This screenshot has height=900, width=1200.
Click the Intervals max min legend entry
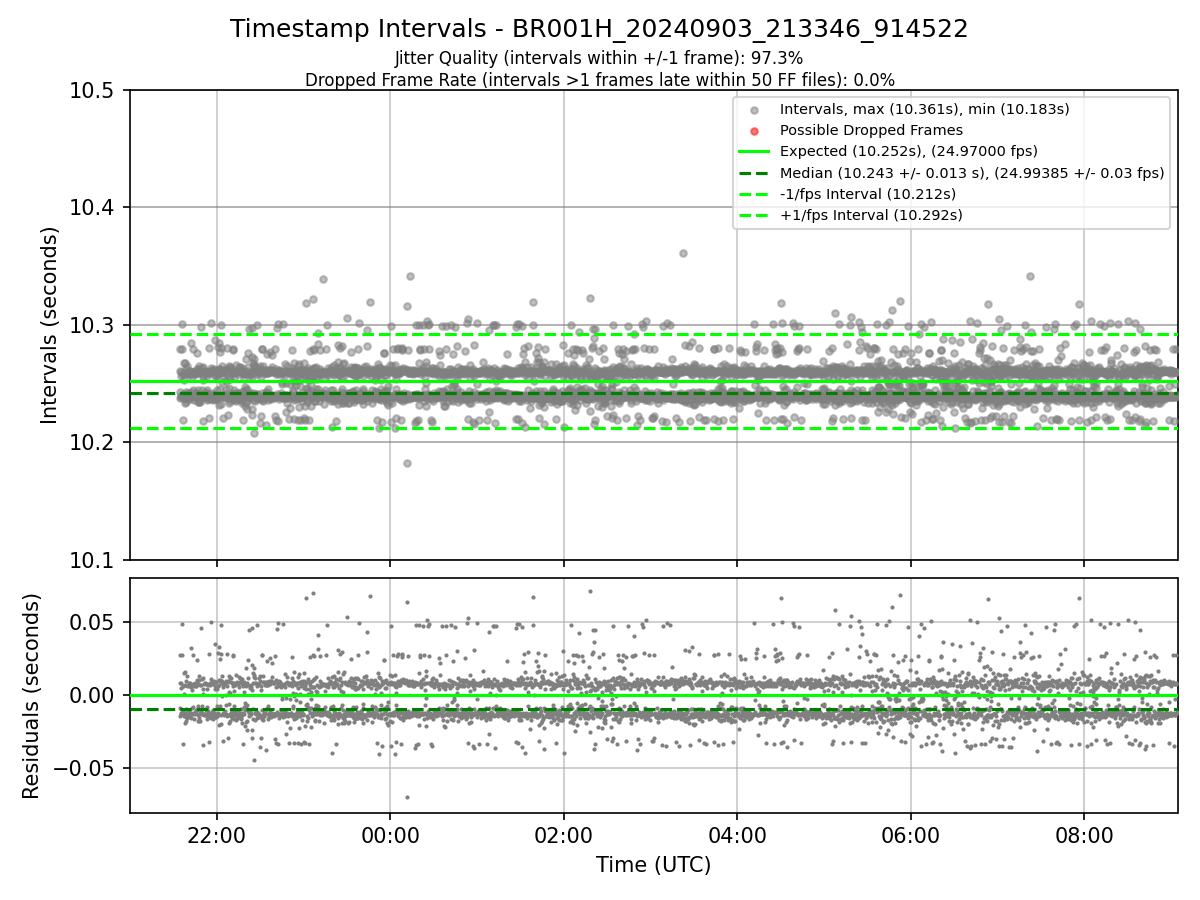click(x=925, y=109)
